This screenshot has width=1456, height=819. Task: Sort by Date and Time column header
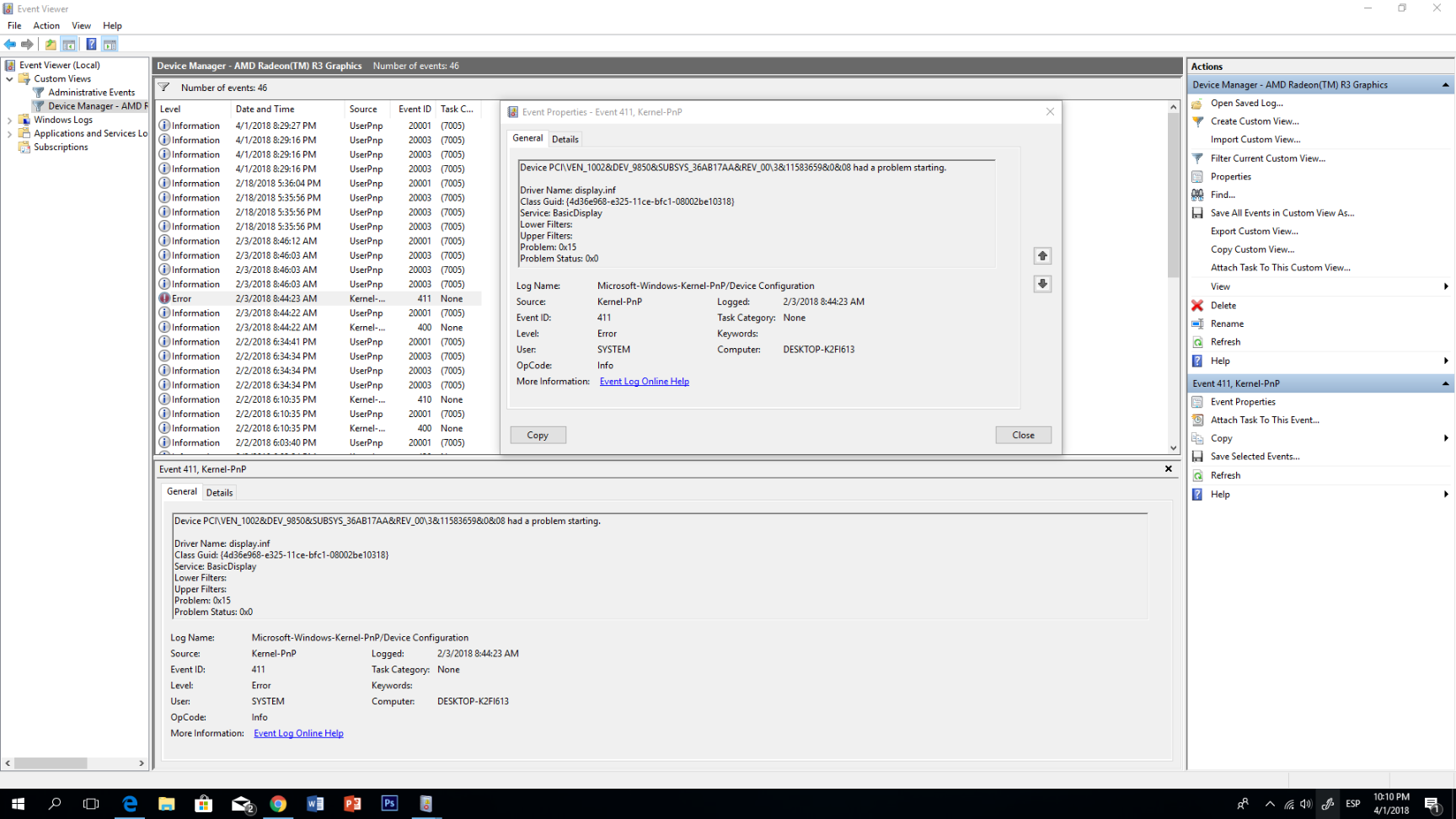(x=286, y=110)
